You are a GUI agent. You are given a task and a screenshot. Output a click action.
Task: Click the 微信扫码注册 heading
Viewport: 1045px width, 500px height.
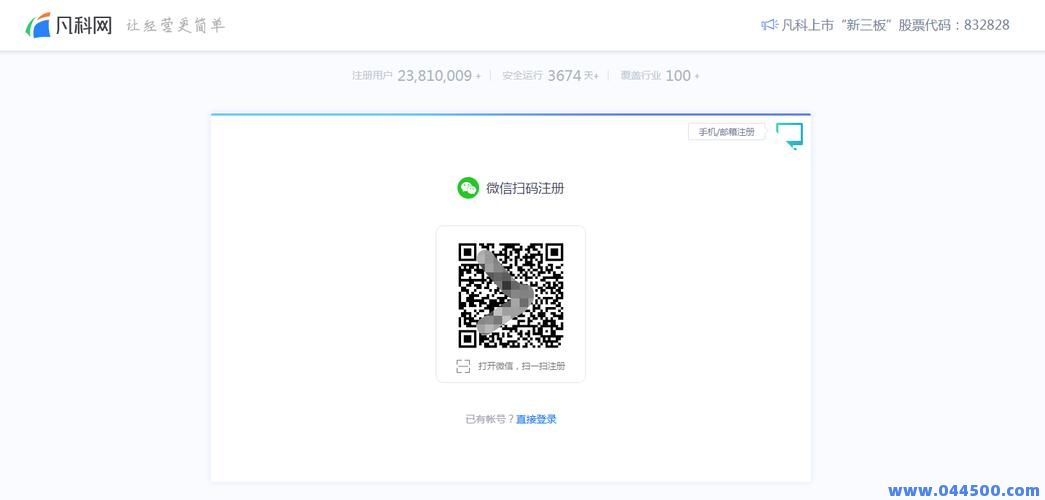click(x=525, y=188)
